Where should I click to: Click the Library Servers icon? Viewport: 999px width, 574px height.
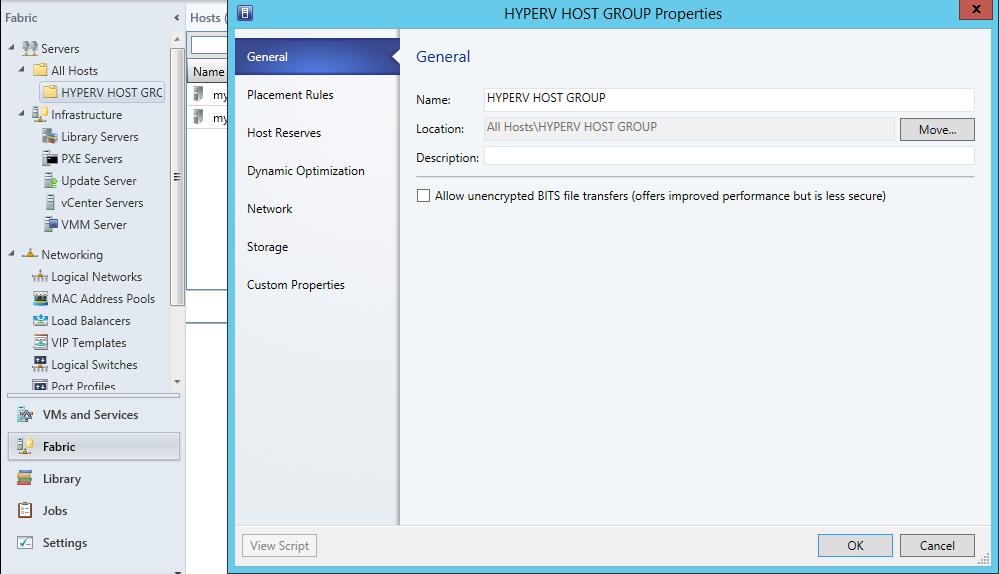pyautogui.click(x=50, y=136)
